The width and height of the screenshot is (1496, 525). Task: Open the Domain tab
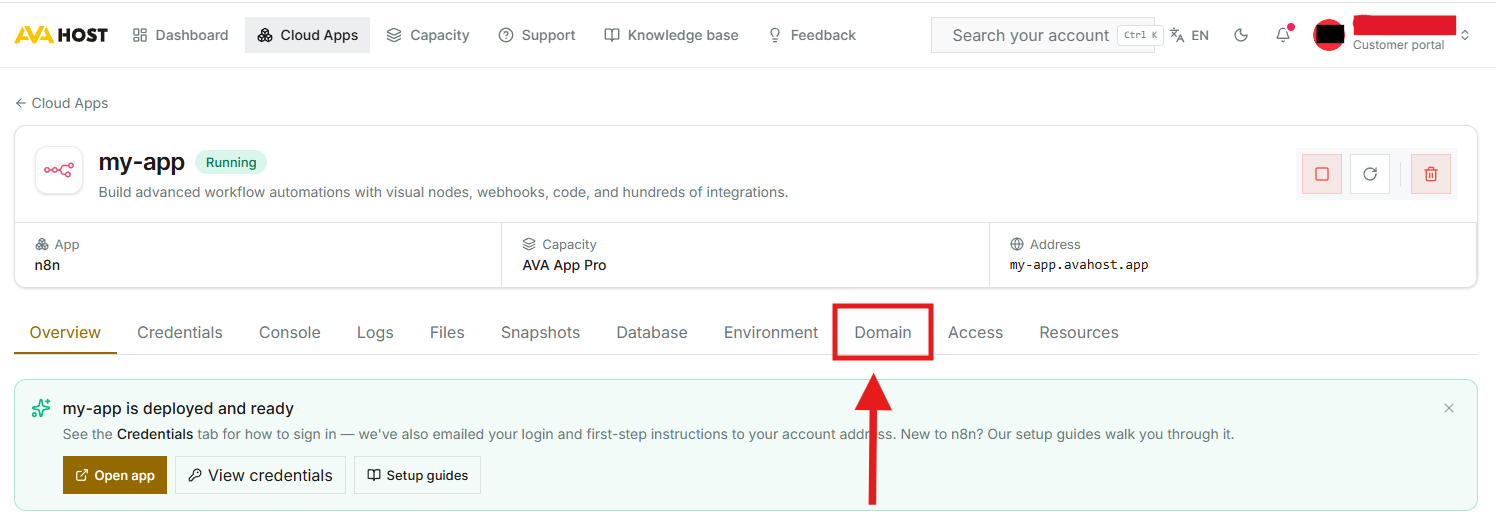click(x=883, y=332)
